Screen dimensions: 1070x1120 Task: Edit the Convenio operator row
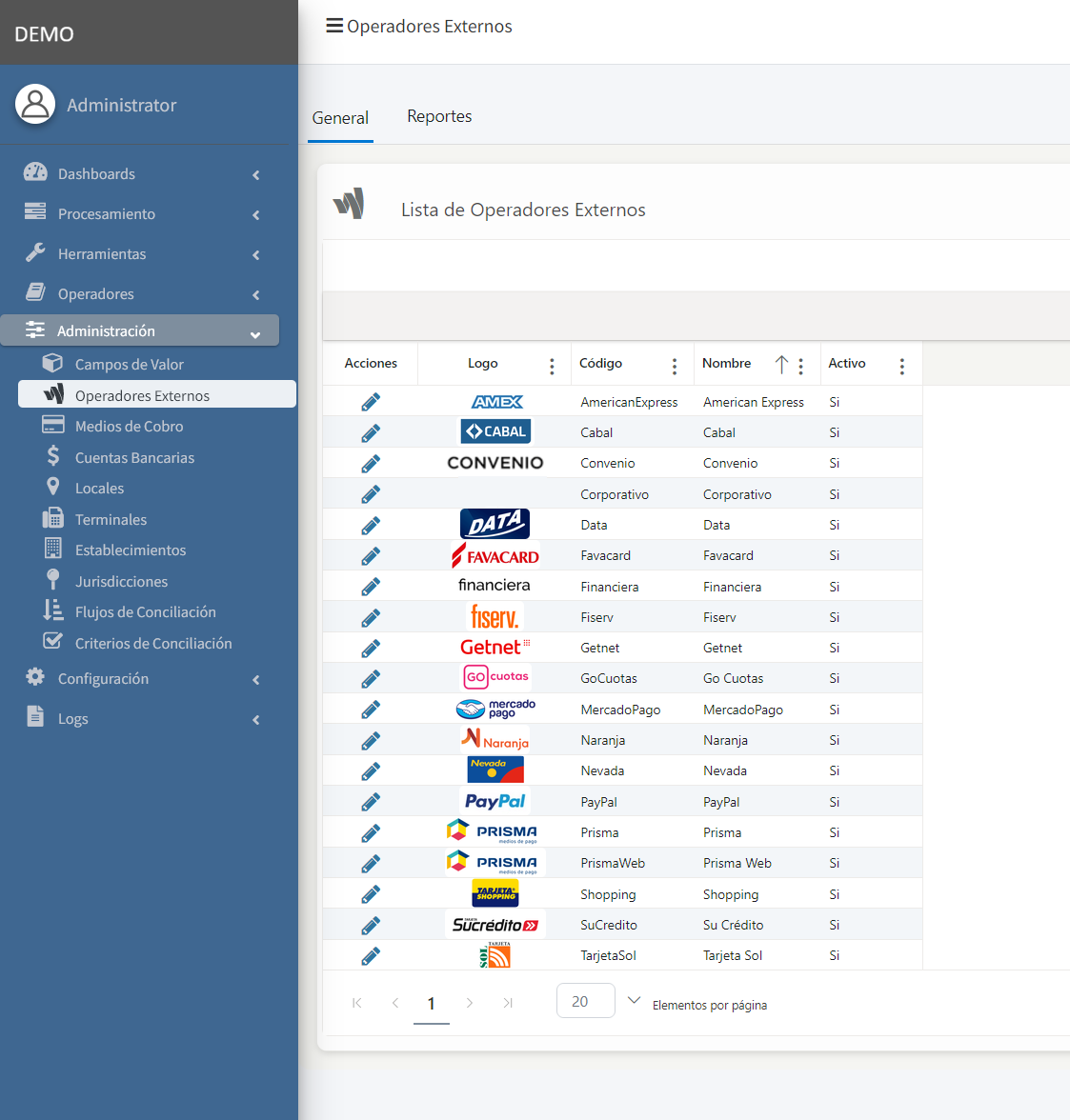click(x=371, y=464)
